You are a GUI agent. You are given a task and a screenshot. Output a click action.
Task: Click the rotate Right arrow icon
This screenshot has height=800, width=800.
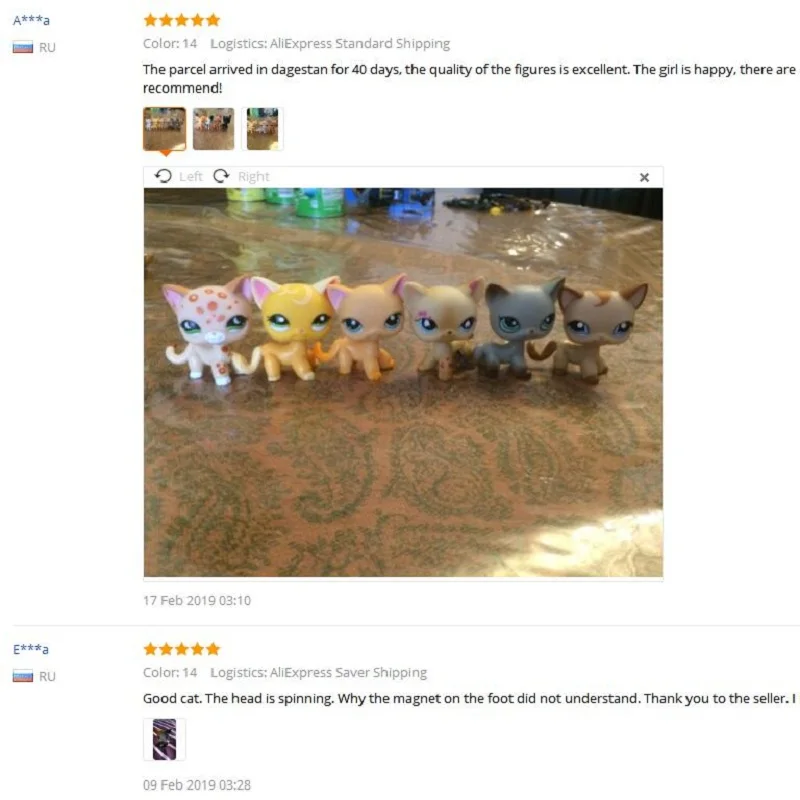[x=221, y=176]
